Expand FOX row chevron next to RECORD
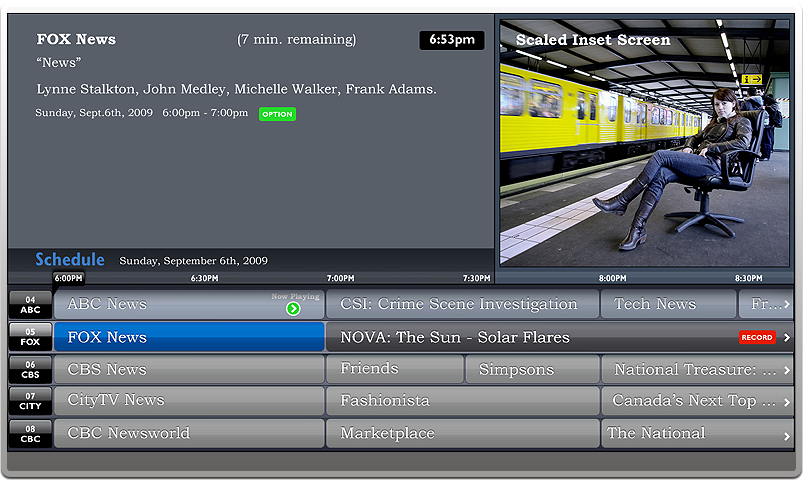Screen dimensions: 803x480 point(787,337)
